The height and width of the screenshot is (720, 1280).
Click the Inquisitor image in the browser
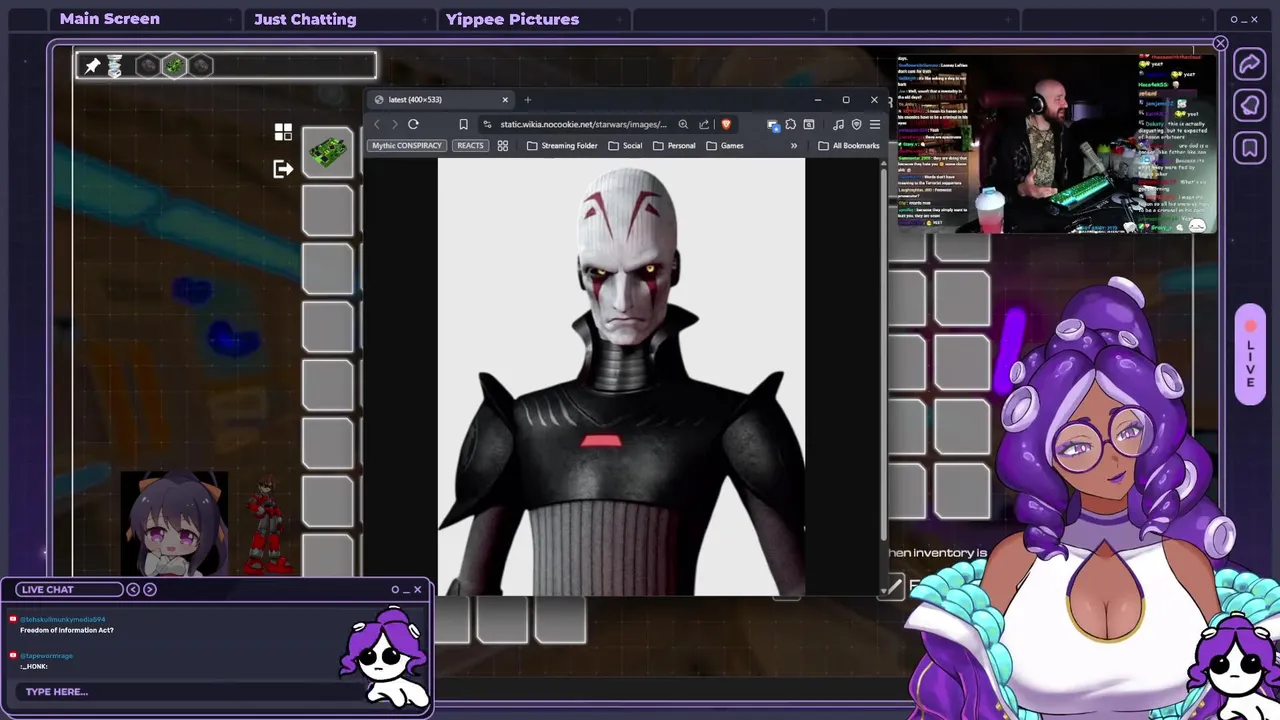coord(621,377)
